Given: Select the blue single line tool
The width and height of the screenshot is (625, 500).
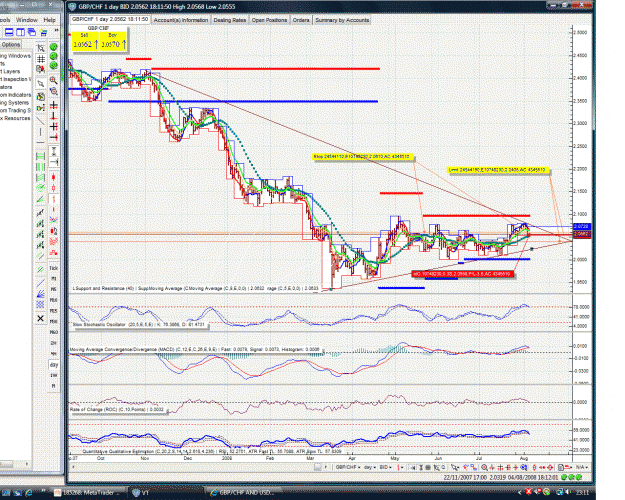Looking at the screenshot, I should point(41,283).
